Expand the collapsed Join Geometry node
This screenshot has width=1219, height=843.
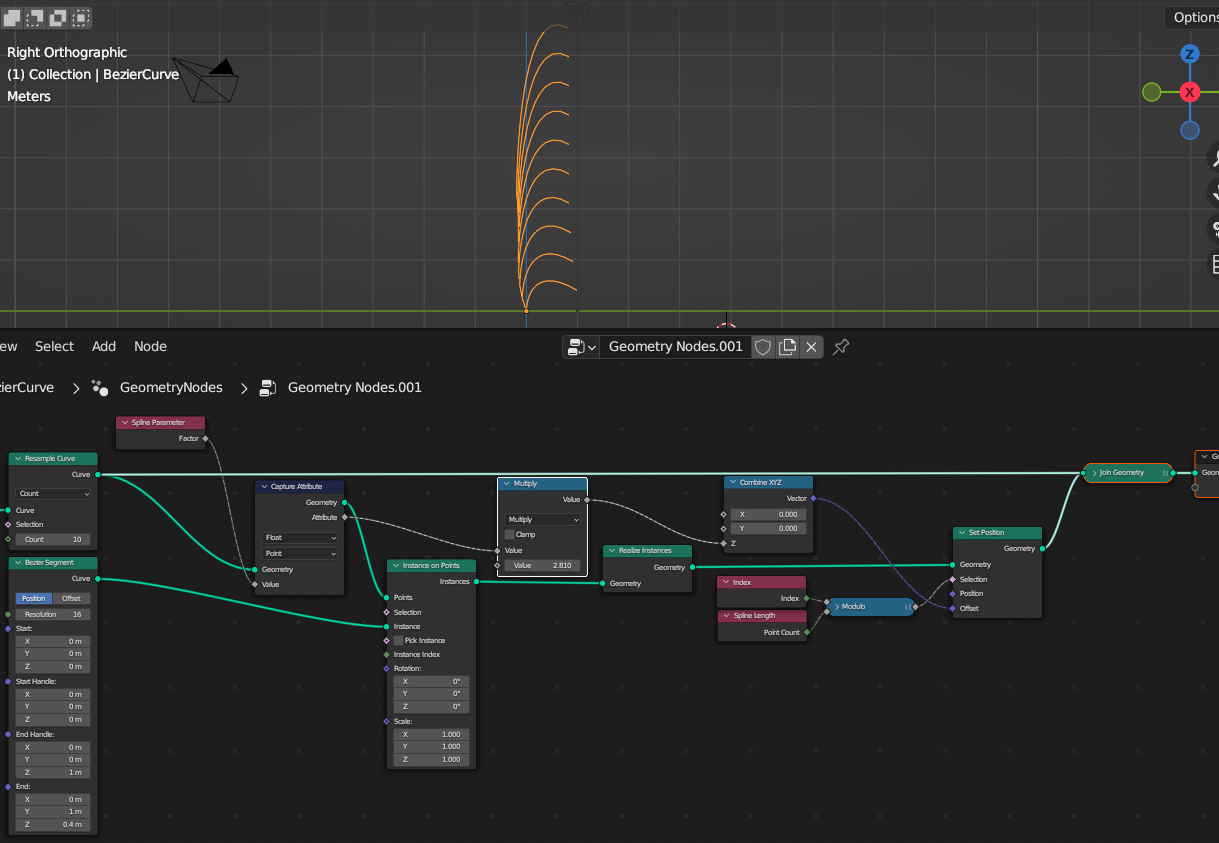[1094, 473]
